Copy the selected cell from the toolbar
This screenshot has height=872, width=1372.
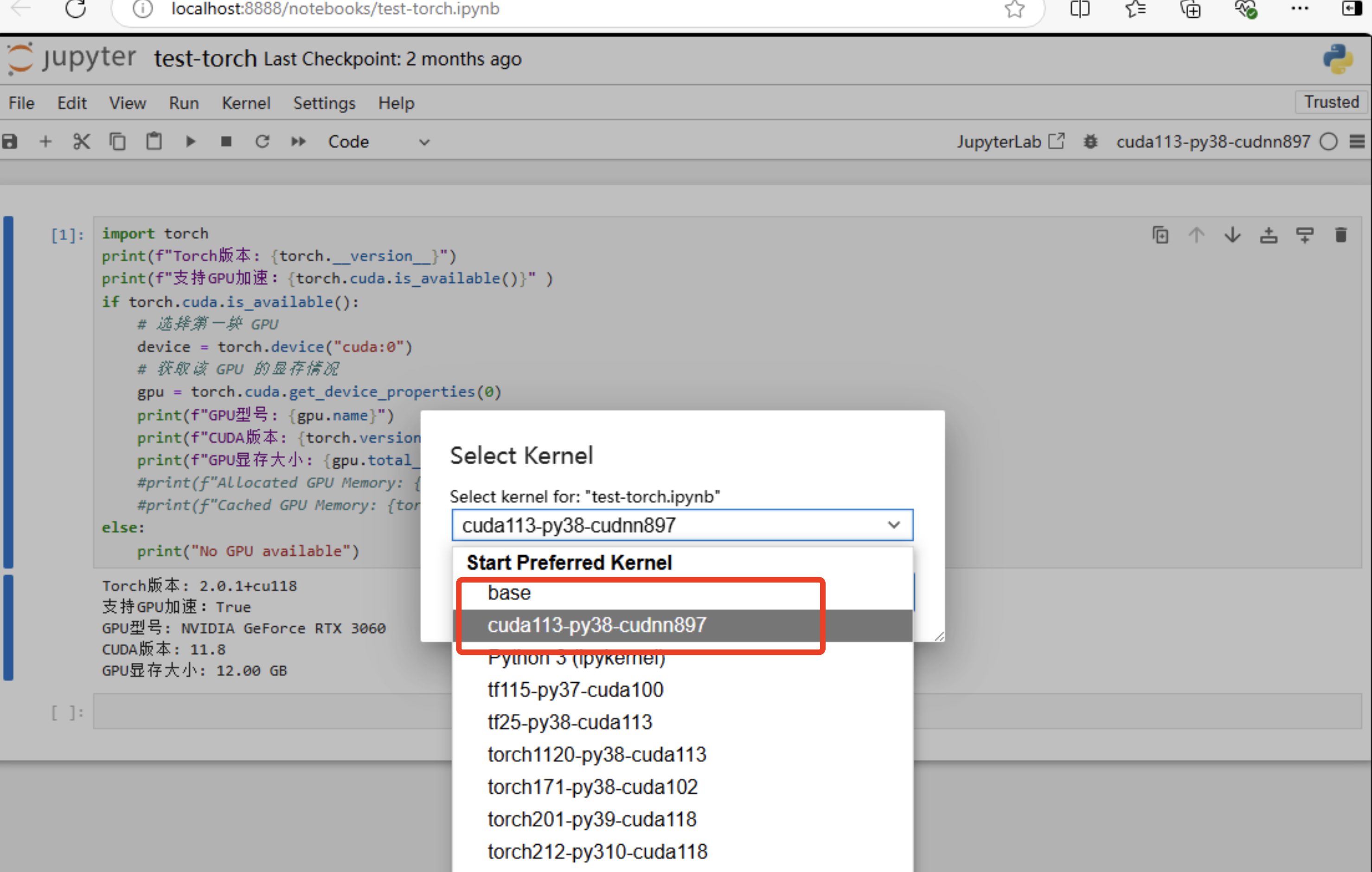117,141
